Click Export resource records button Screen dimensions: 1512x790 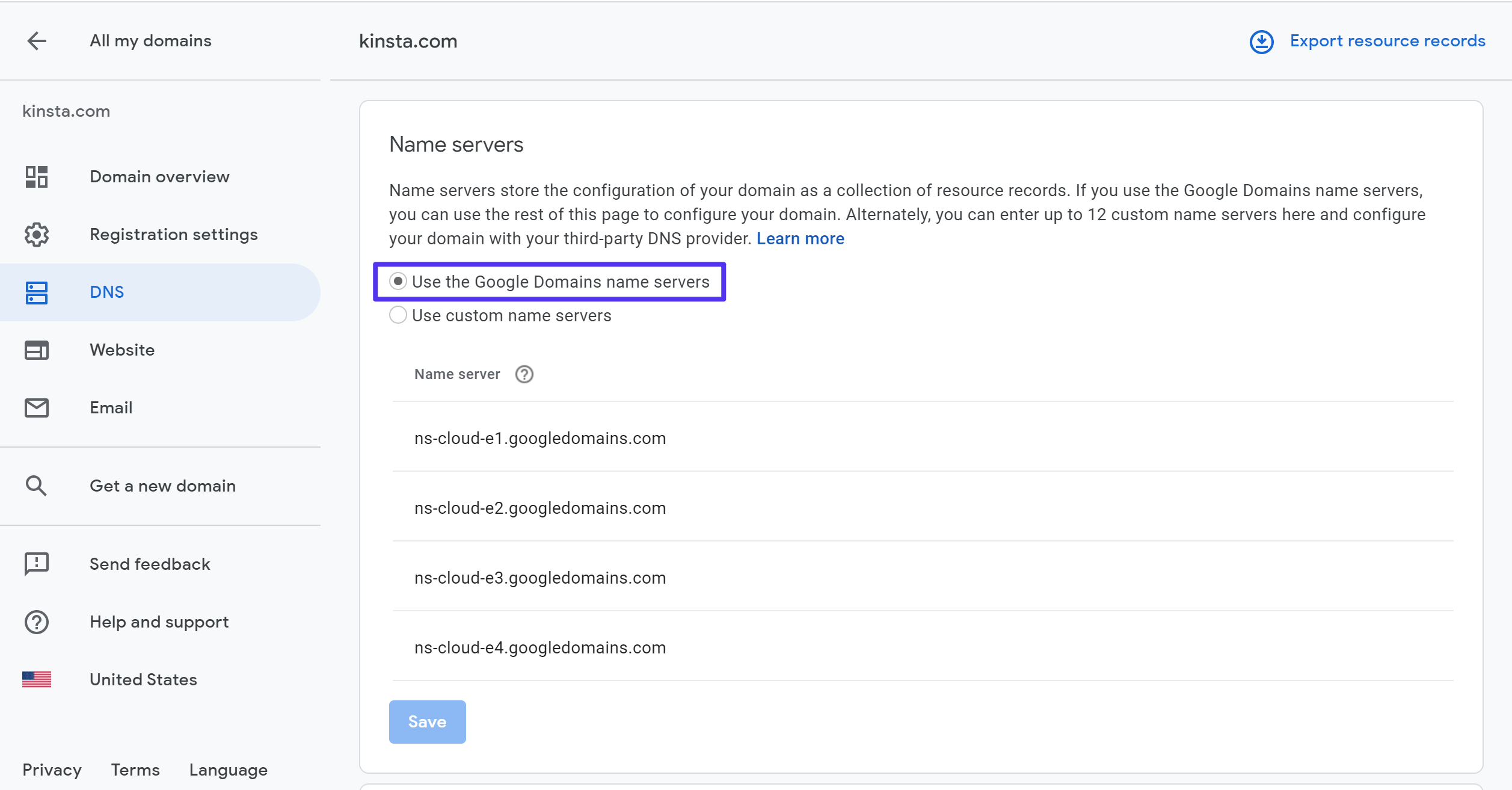tap(1369, 41)
